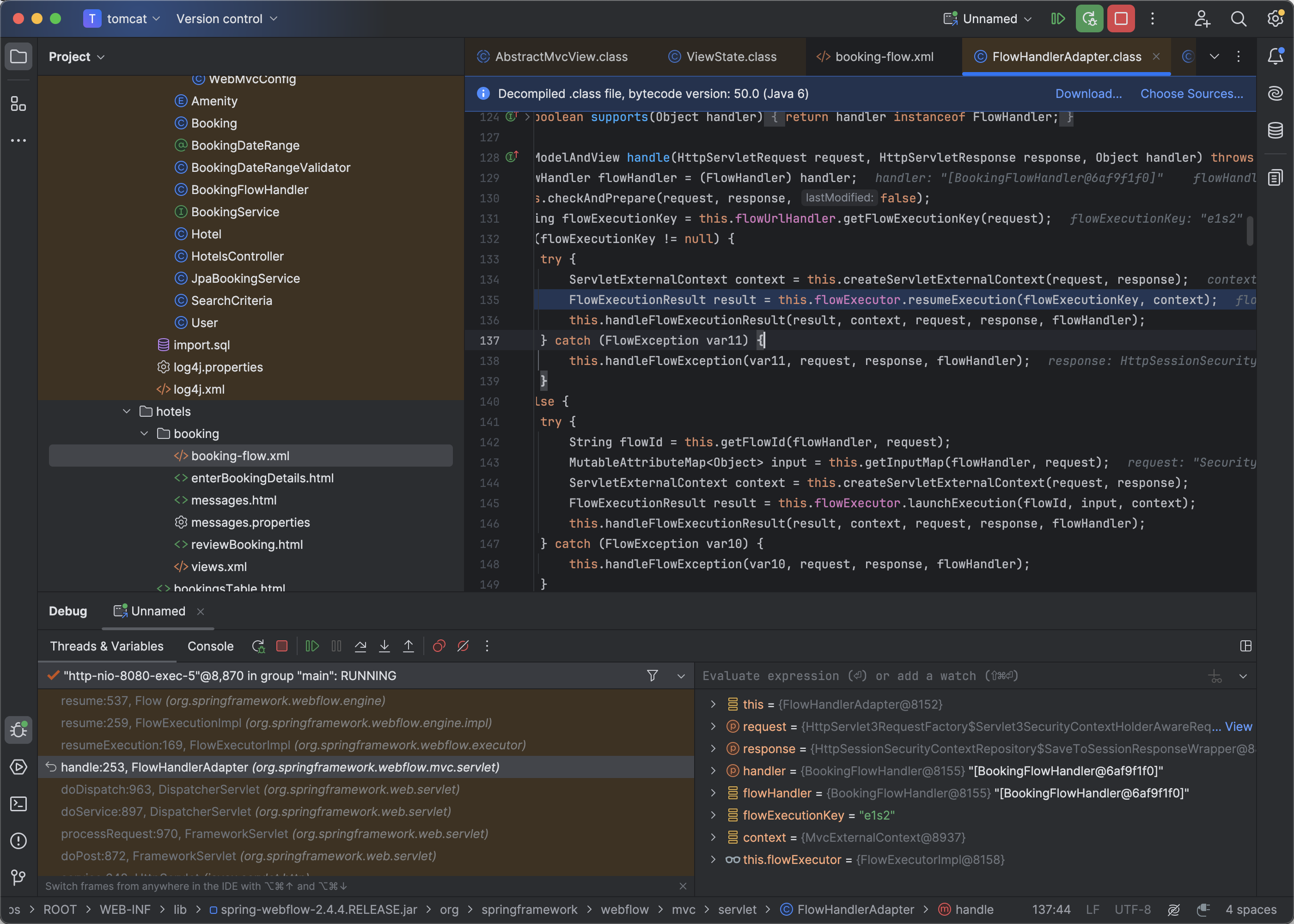
Task: Open thread selector dropdown arrow
Action: (681, 676)
